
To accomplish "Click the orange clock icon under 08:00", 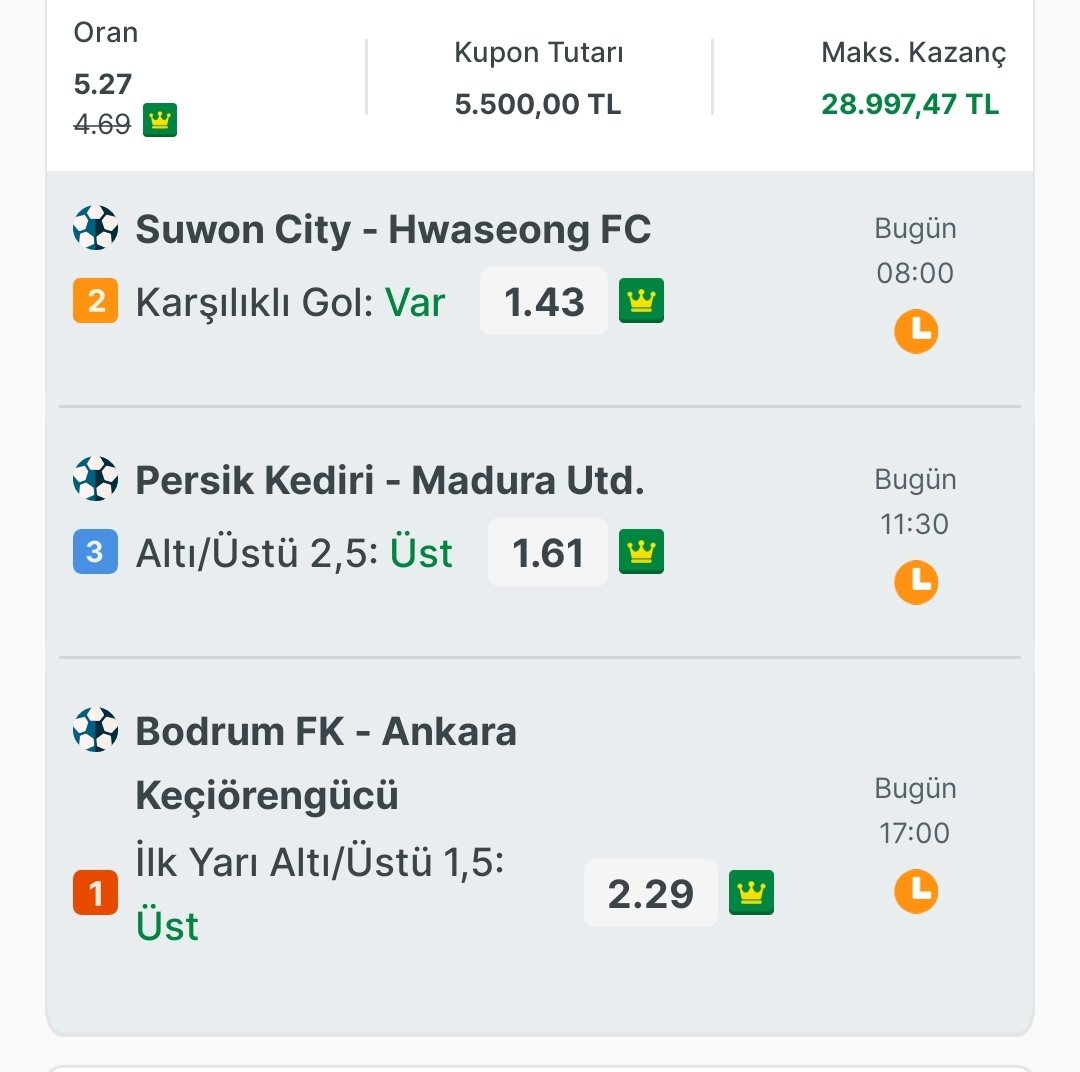I will point(916,331).
